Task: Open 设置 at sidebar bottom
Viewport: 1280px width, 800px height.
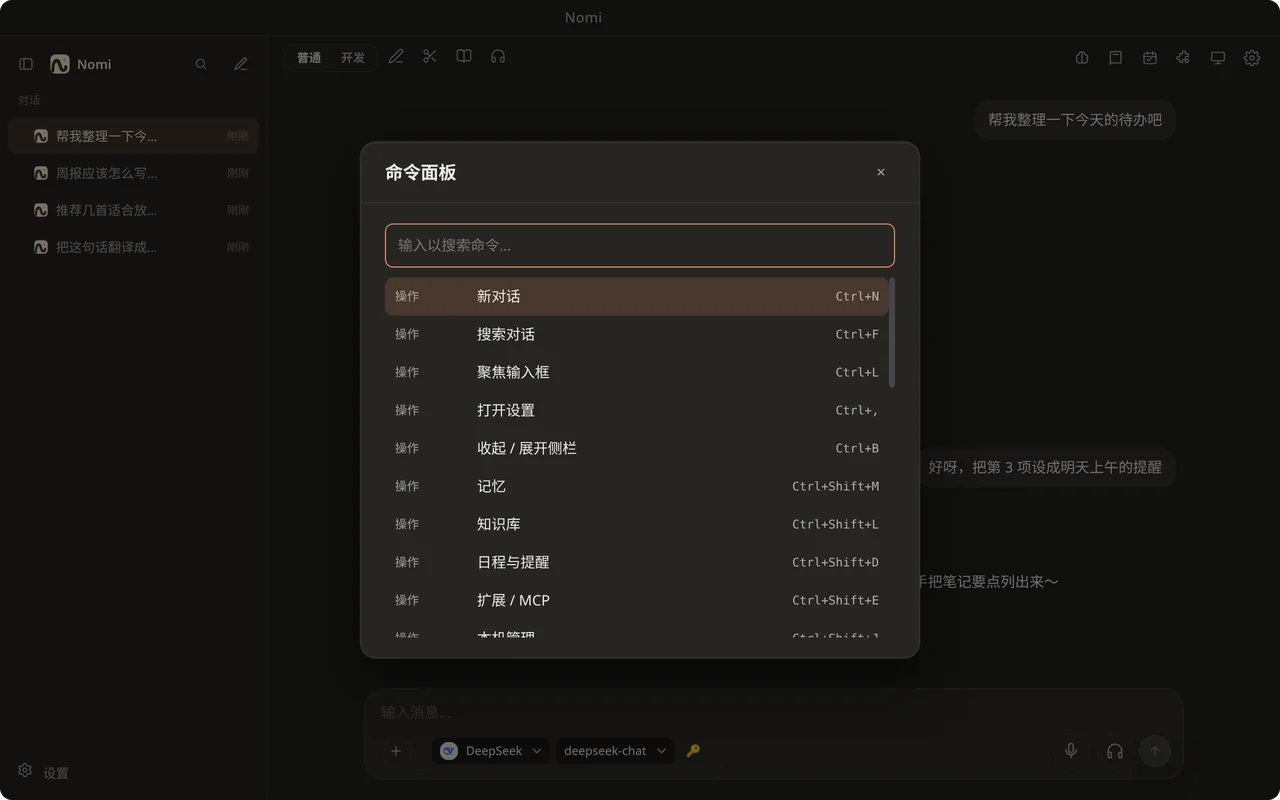Action: [44, 772]
